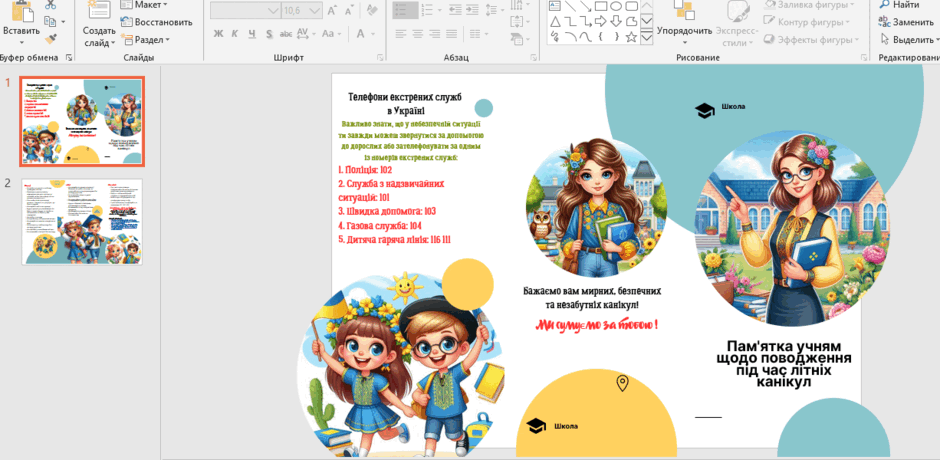This screenshot has width=940, height=460.
Task: Click the Найти find button
Action: click(x=899, y=5)
